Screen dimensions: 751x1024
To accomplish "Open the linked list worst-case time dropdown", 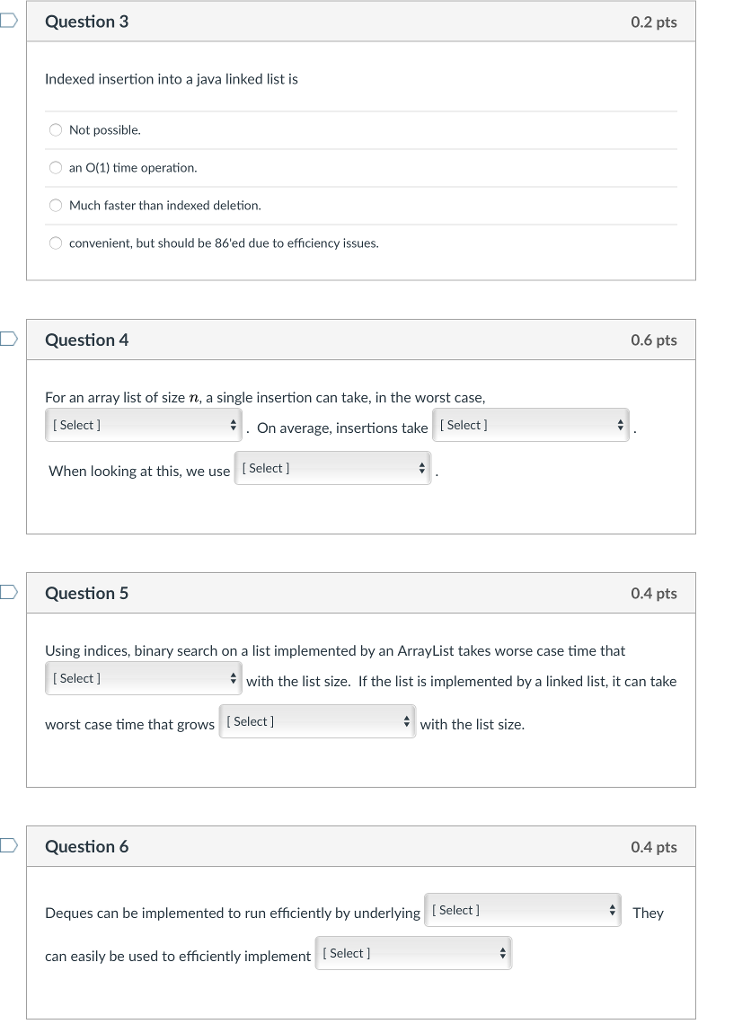I will pyautogui.click(x=317, y=721).
